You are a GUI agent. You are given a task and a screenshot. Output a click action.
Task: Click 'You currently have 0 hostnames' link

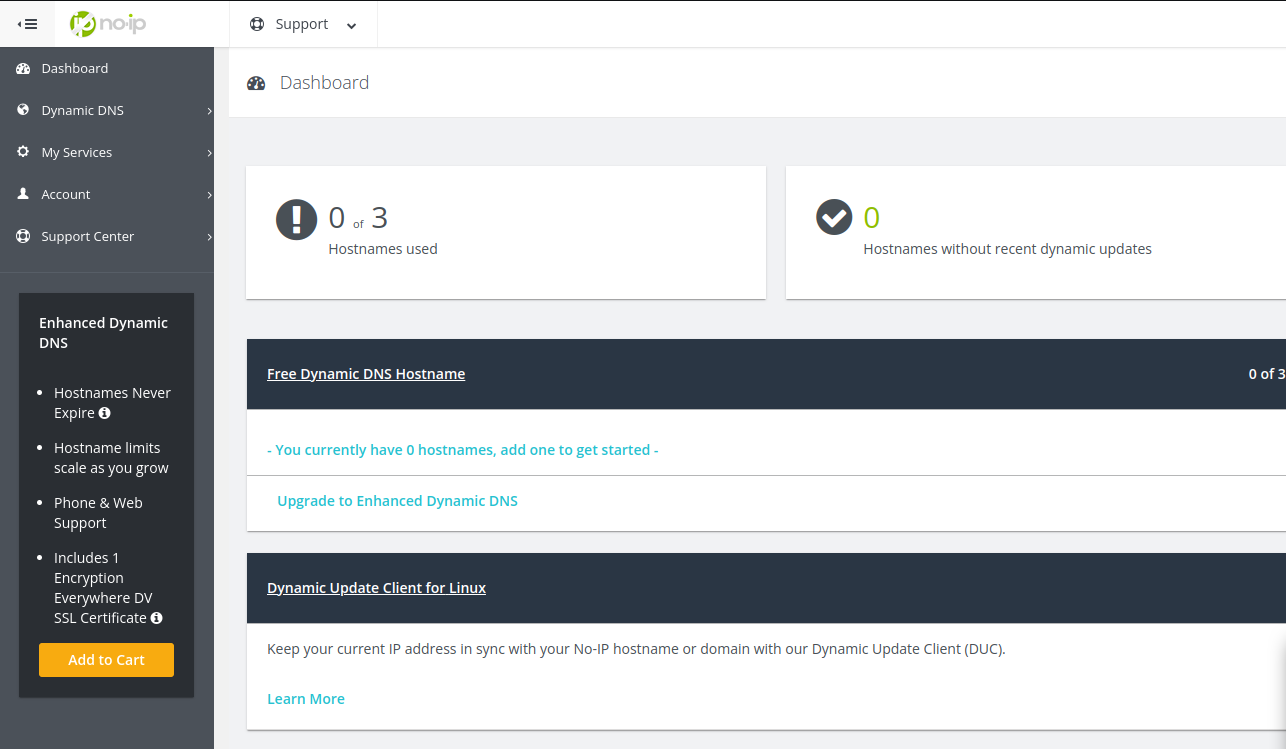463,450
